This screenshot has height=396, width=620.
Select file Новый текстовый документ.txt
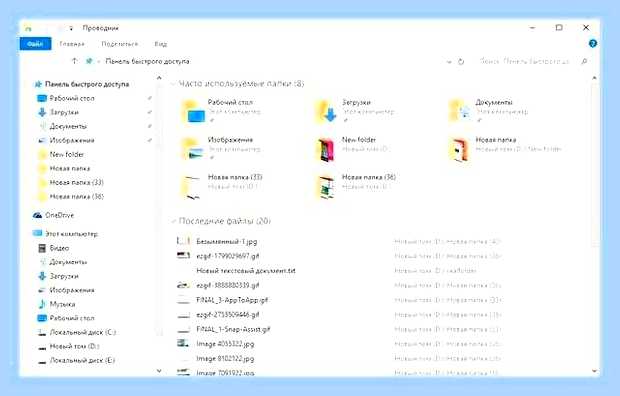coord(246,271)
